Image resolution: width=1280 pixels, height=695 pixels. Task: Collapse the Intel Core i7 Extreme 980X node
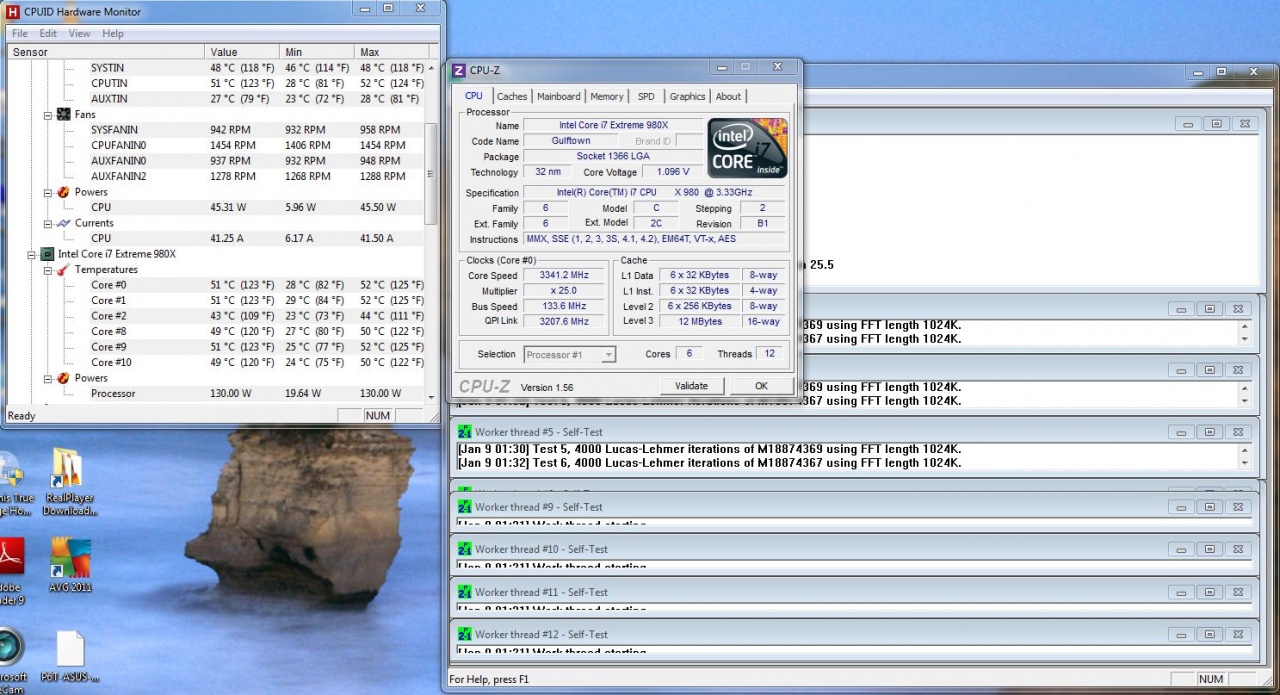(x=31, y=254)
